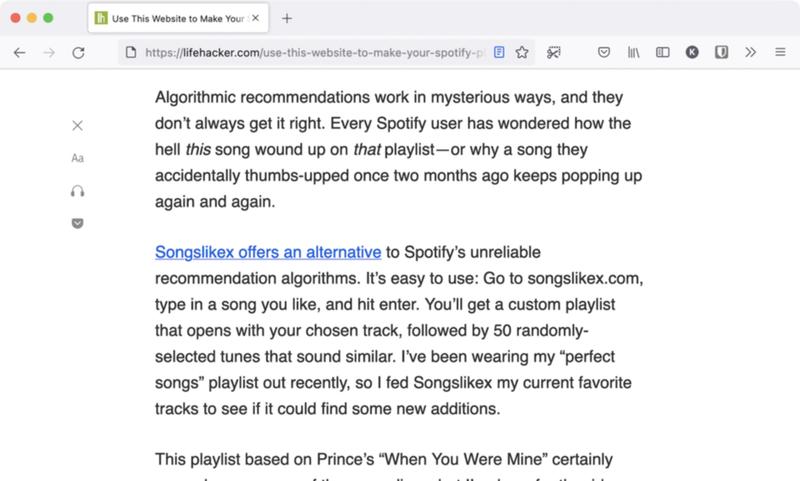Open the Firefox hamburger menu
The width and height of the screenshot is (800, 481).
(x=780, y=52)
